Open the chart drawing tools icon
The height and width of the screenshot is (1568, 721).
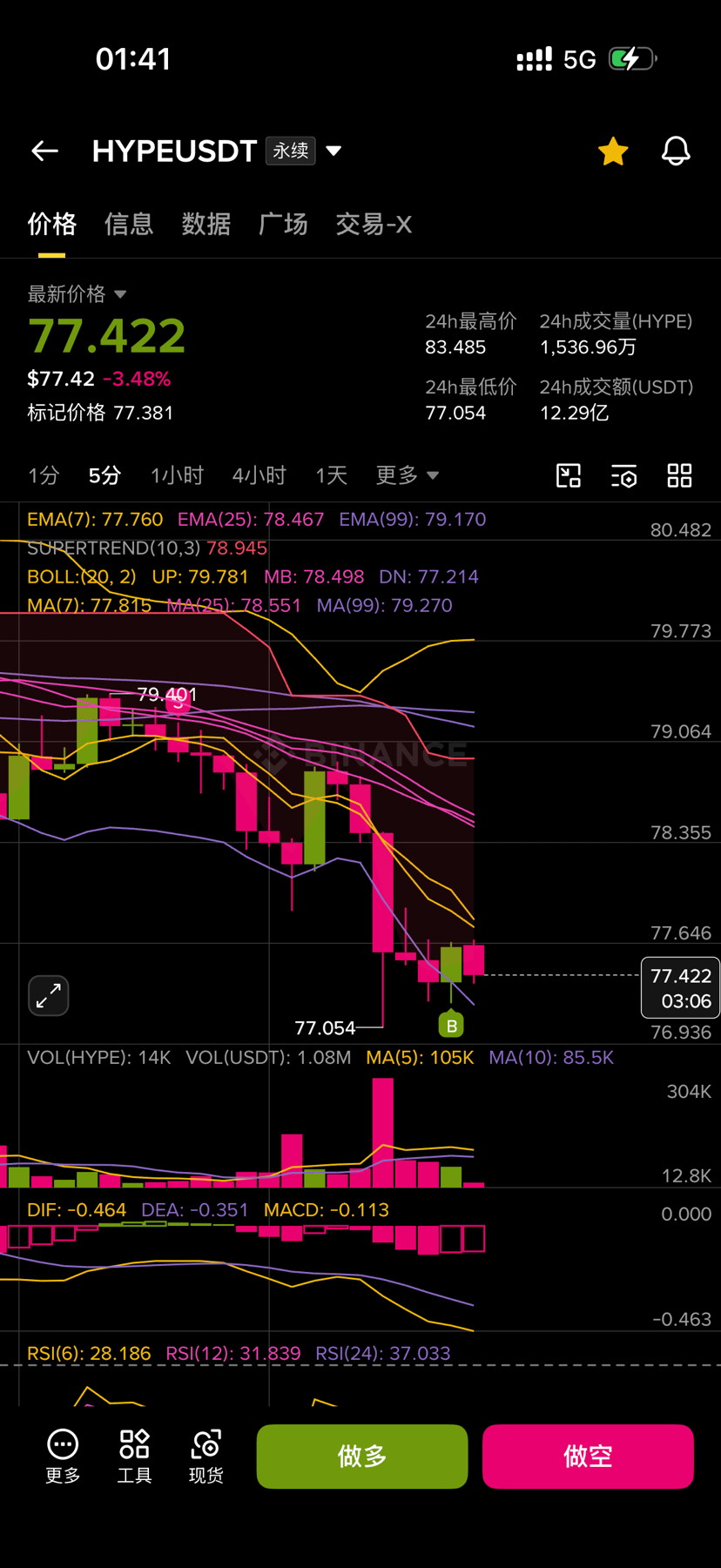point(569,475)
